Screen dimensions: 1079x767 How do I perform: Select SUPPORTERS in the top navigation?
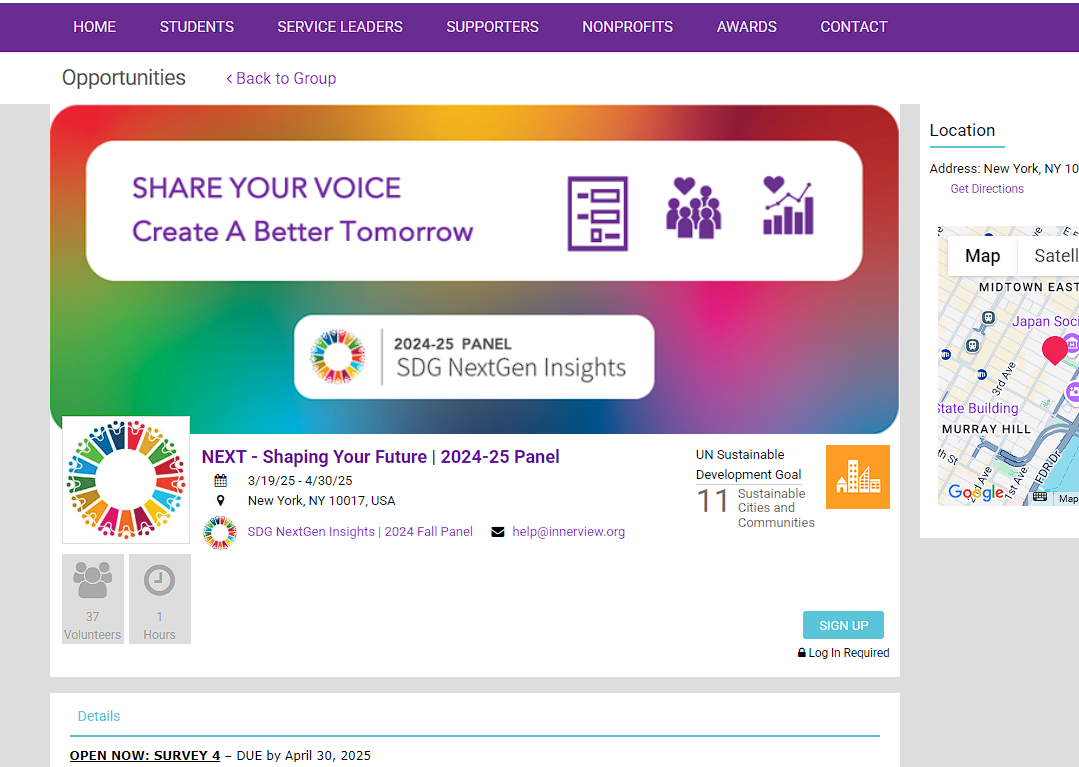coord(492,27)
